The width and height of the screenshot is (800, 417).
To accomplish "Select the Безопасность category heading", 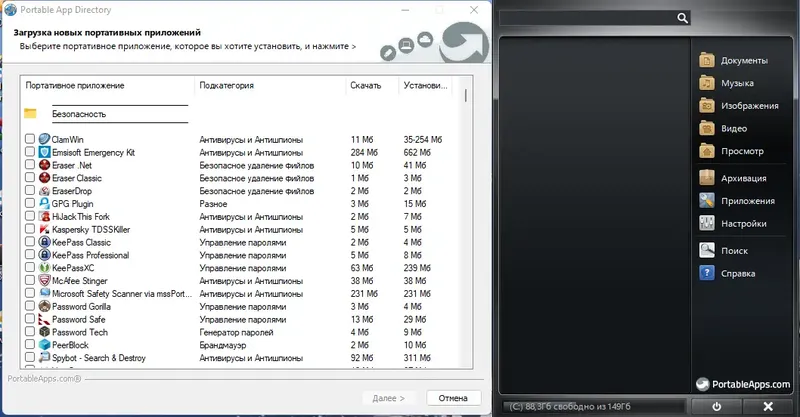I will pos(79,114).
